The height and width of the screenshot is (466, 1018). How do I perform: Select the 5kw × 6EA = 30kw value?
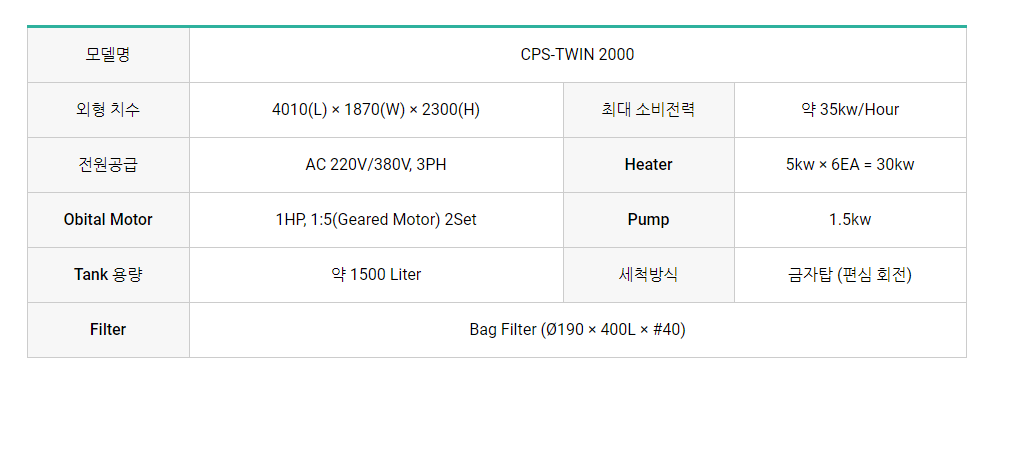pyautogui.click(x=850, y=165)
